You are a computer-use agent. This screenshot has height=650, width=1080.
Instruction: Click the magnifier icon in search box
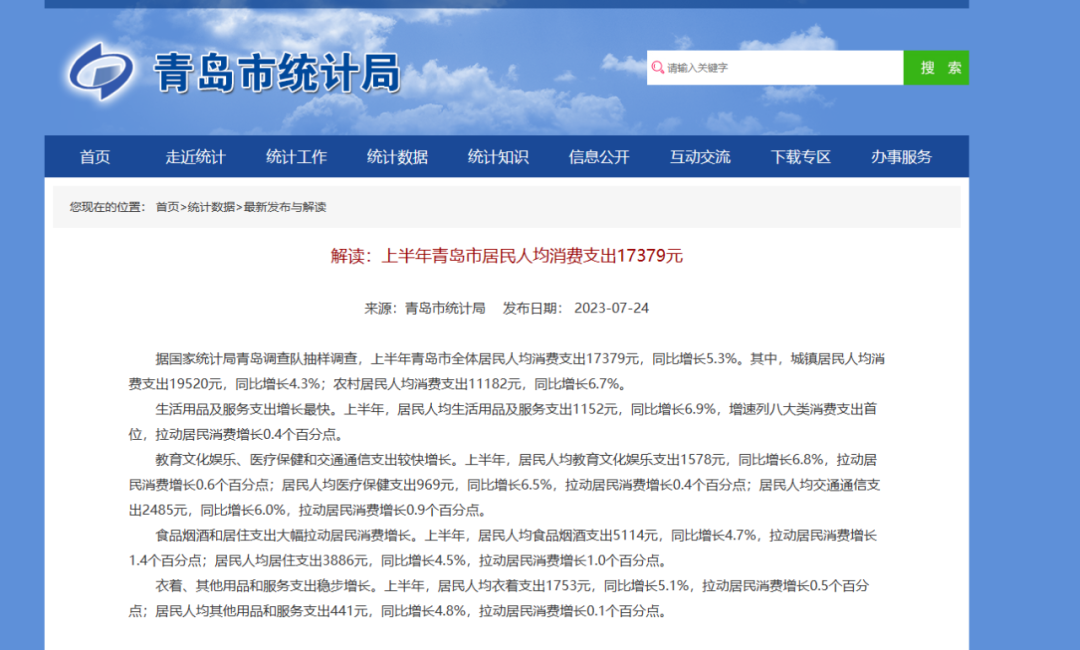point(658,67)
